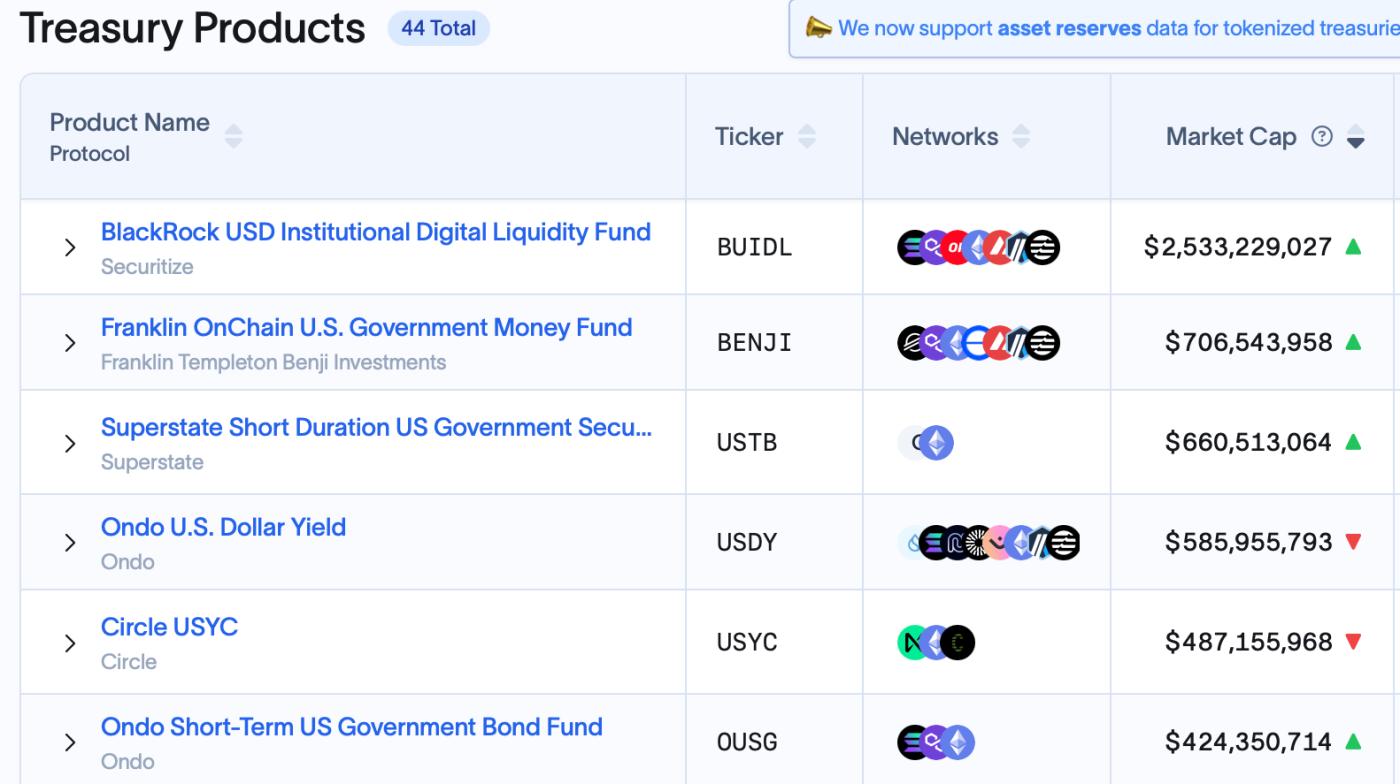The height and width of the screenshot is (784, 1400).
Task: Click green up arrow beside BUIDL market cap
Action: pyautogui.click(x=1353, y=246)
